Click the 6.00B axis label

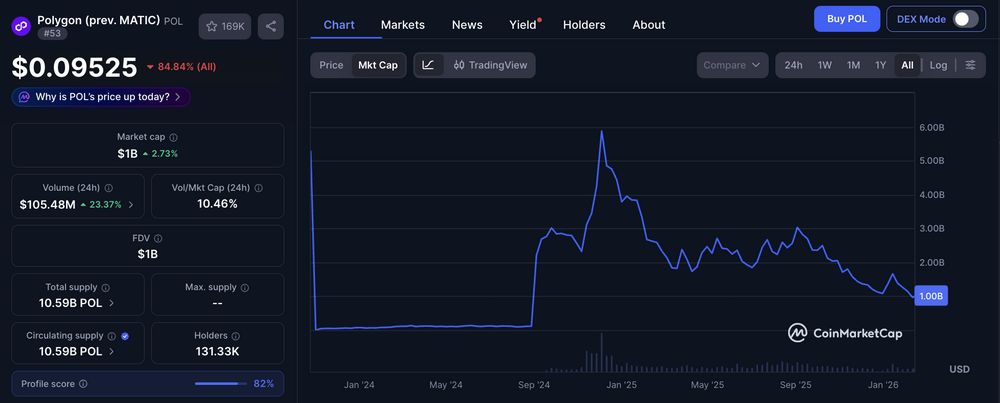click(x=931, y=128)
